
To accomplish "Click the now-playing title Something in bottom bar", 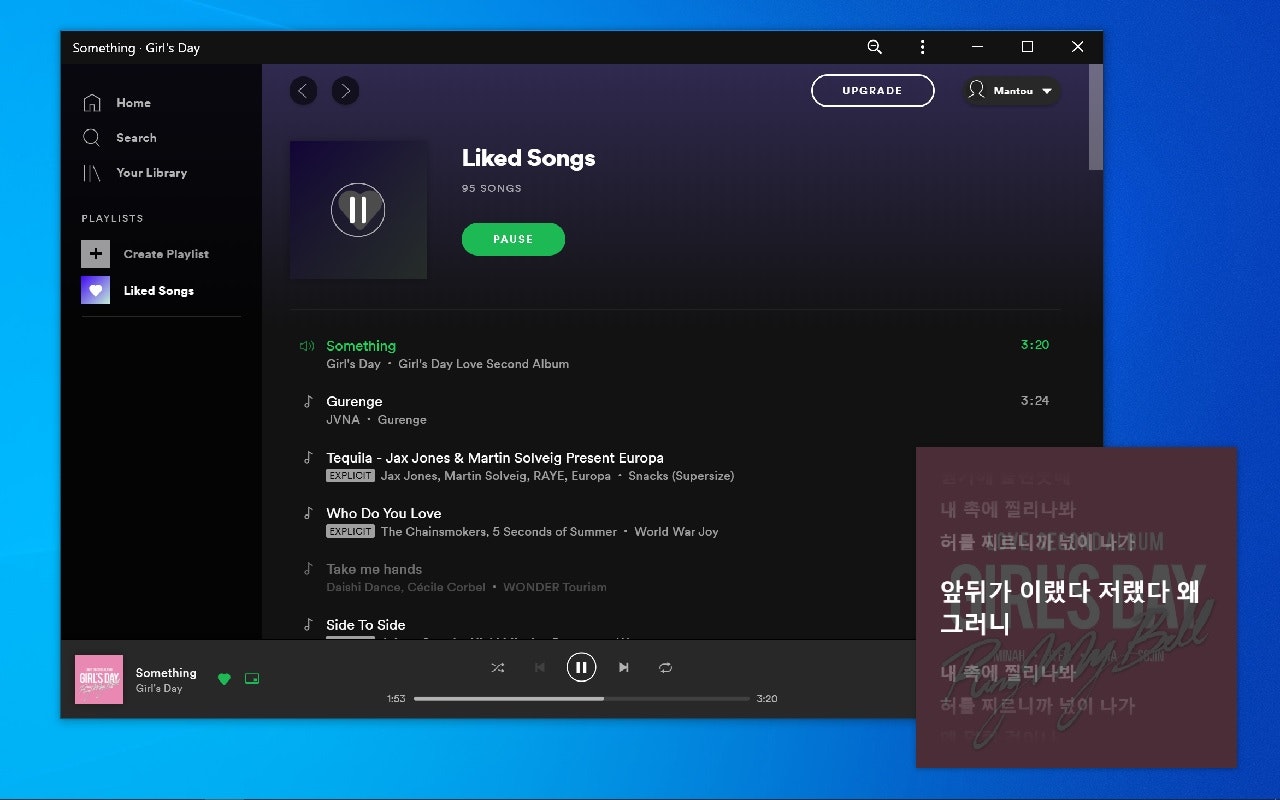I will pos(166,673).
